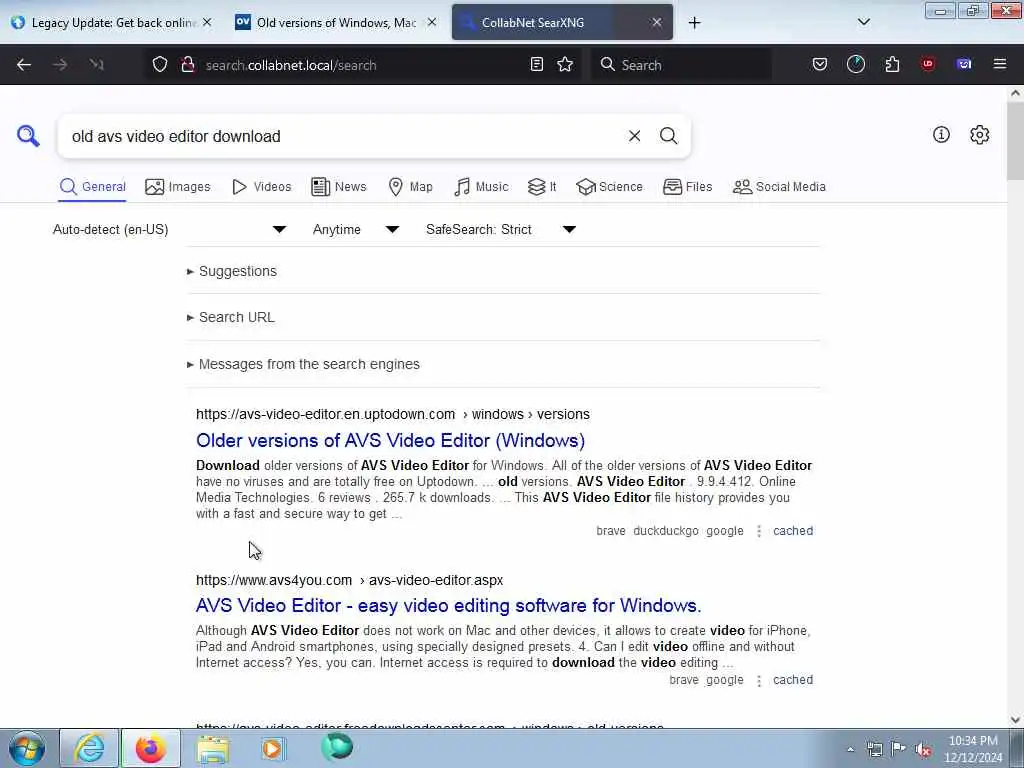1024x768 pixels.
Task: Select the General search category
Action: tap(92, 187)
